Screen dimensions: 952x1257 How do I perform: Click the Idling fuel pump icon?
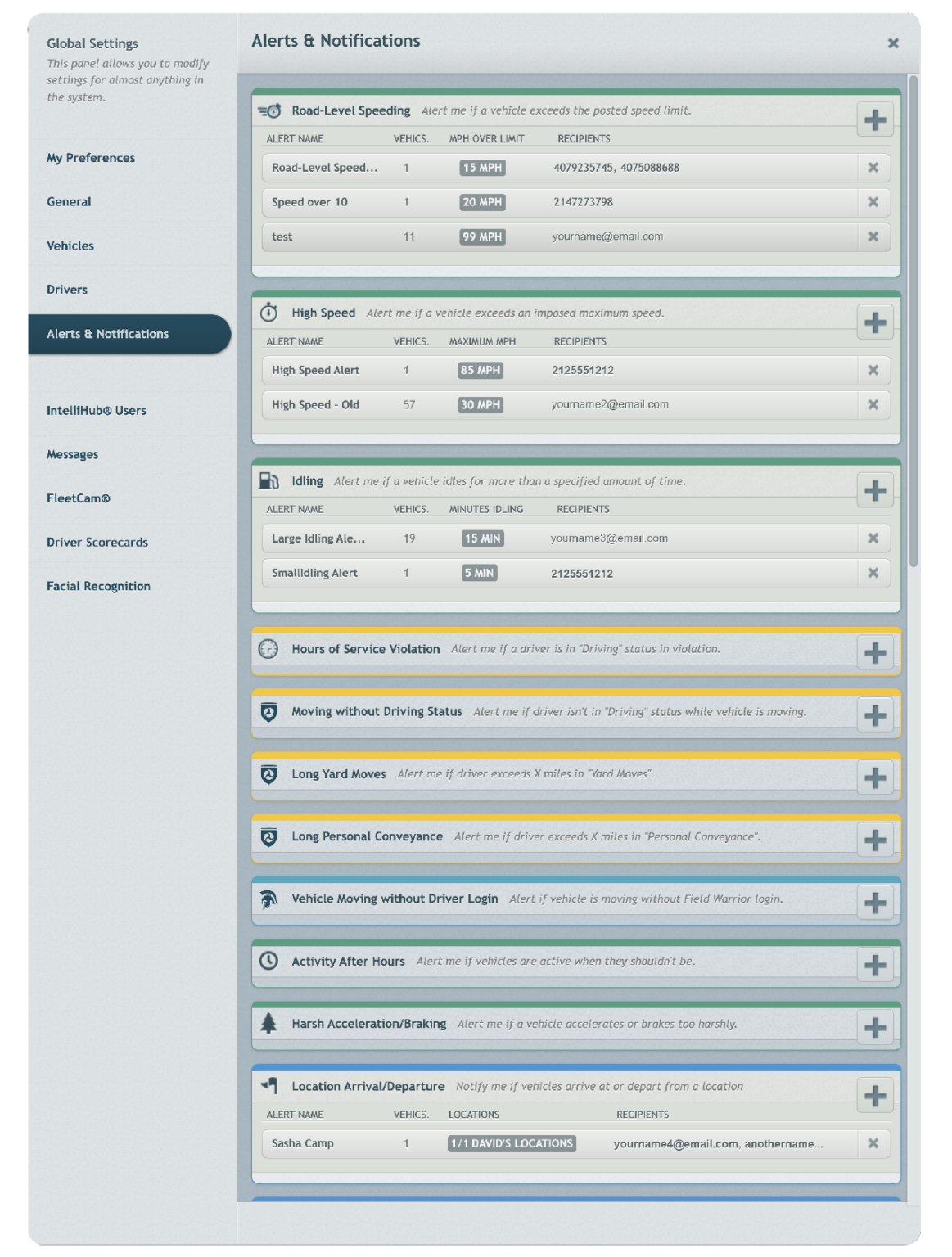[x=268, y=481]
